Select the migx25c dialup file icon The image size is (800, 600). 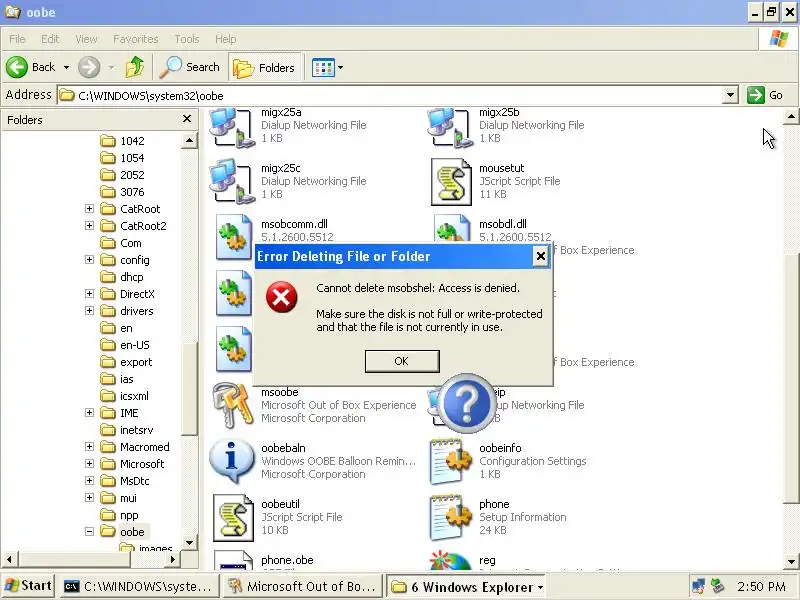(x=232, y=181)
